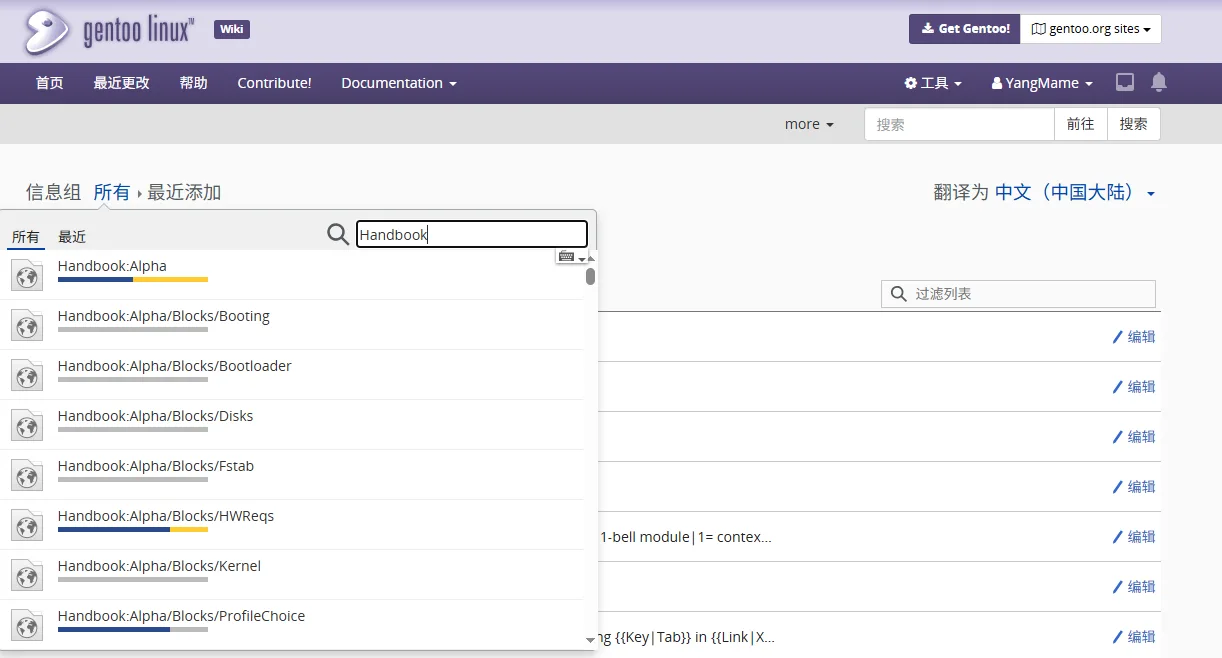
Task: Open the 工具 tools dropdown
Action: tap(933, 83)
